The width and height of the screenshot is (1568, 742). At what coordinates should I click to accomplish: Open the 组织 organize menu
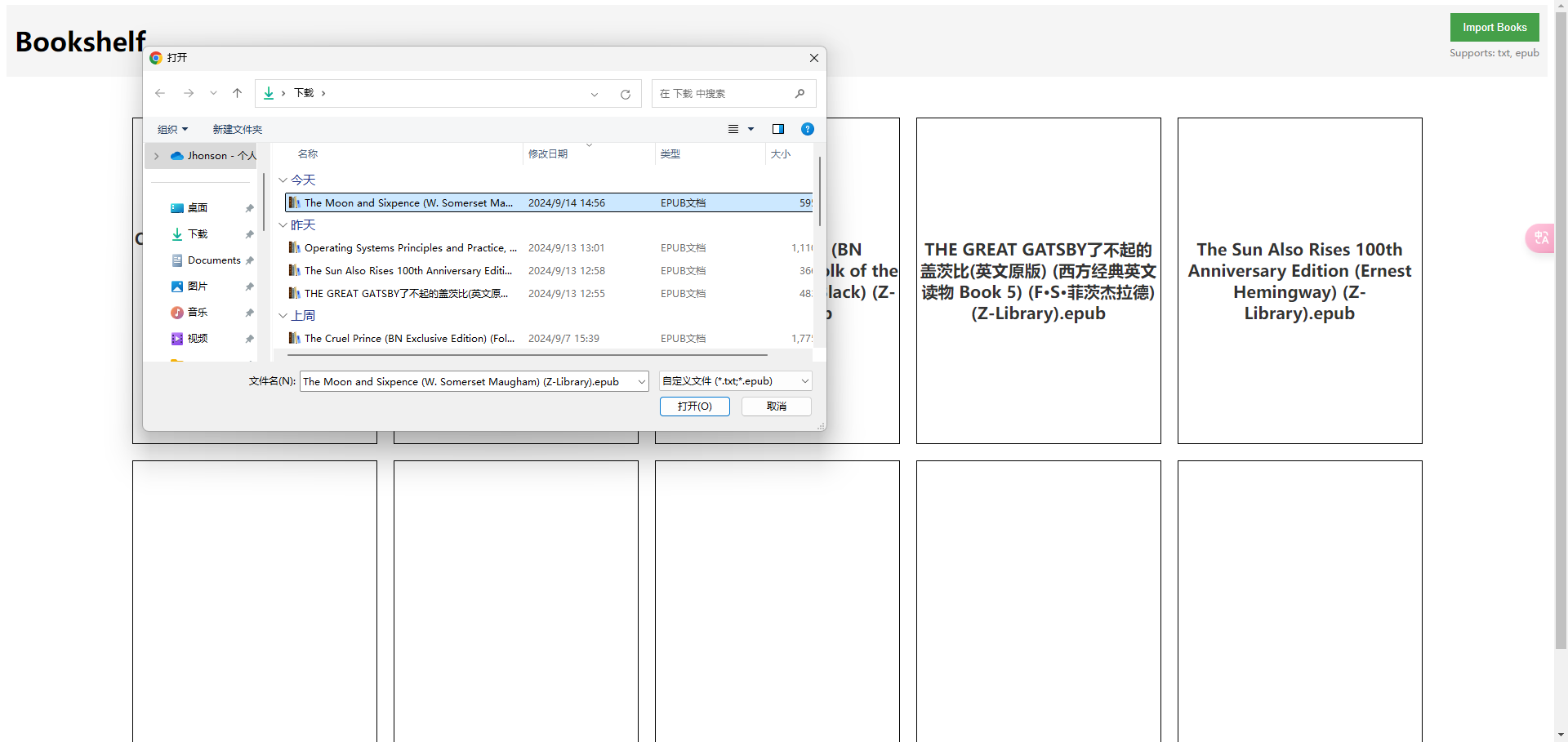coord(172,129)
